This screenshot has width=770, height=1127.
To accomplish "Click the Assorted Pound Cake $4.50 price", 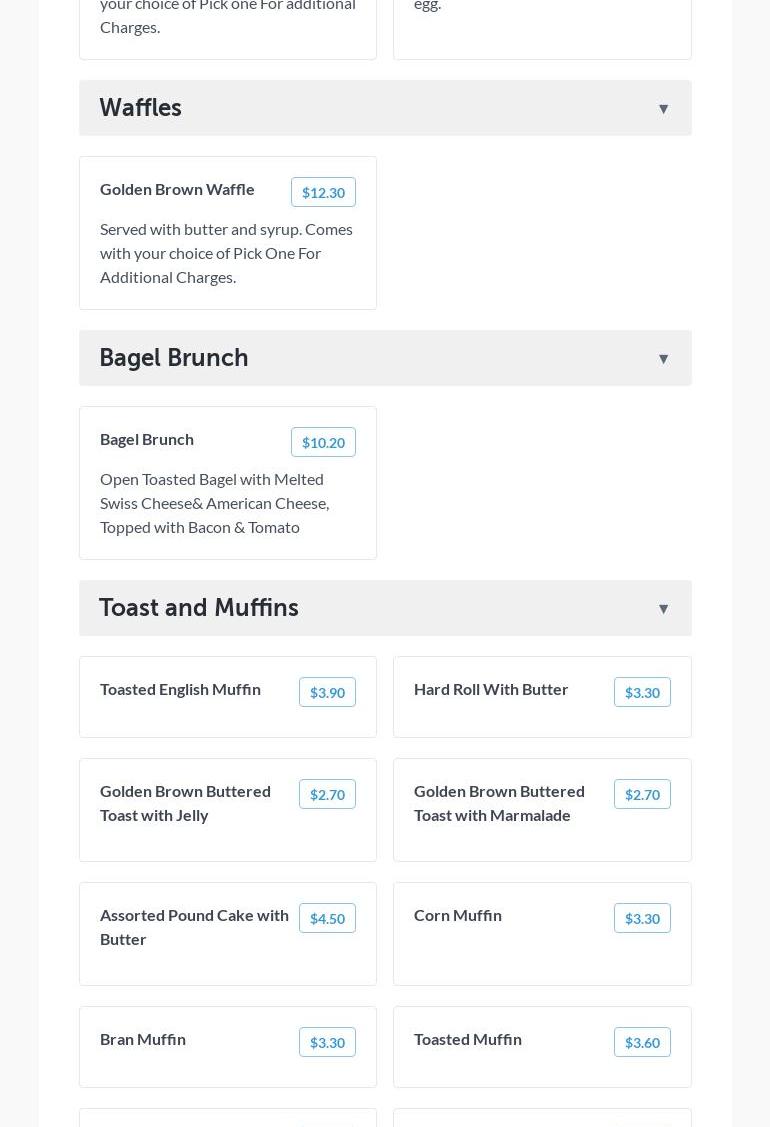I will click(327, 918).
